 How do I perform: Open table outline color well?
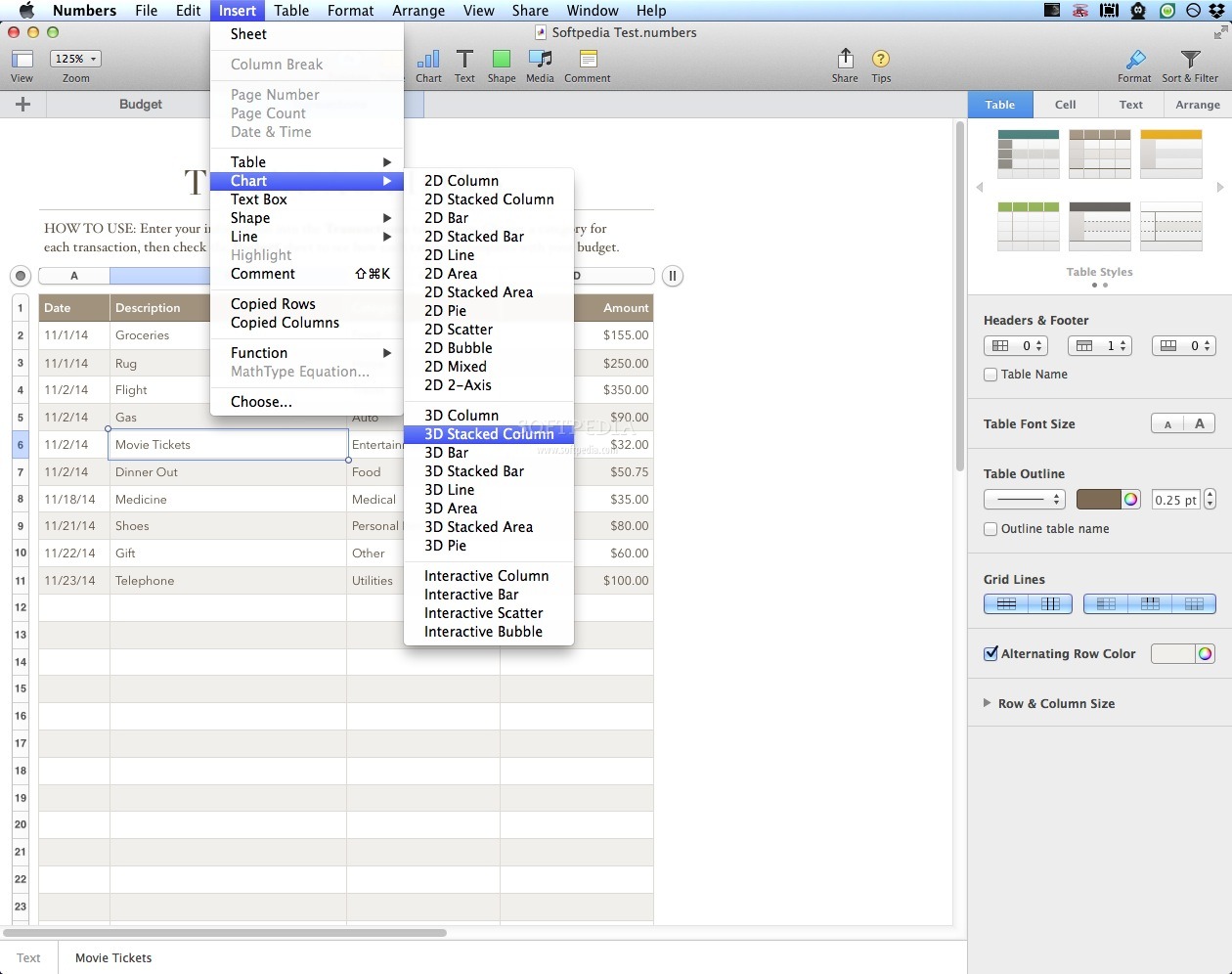1098,500
